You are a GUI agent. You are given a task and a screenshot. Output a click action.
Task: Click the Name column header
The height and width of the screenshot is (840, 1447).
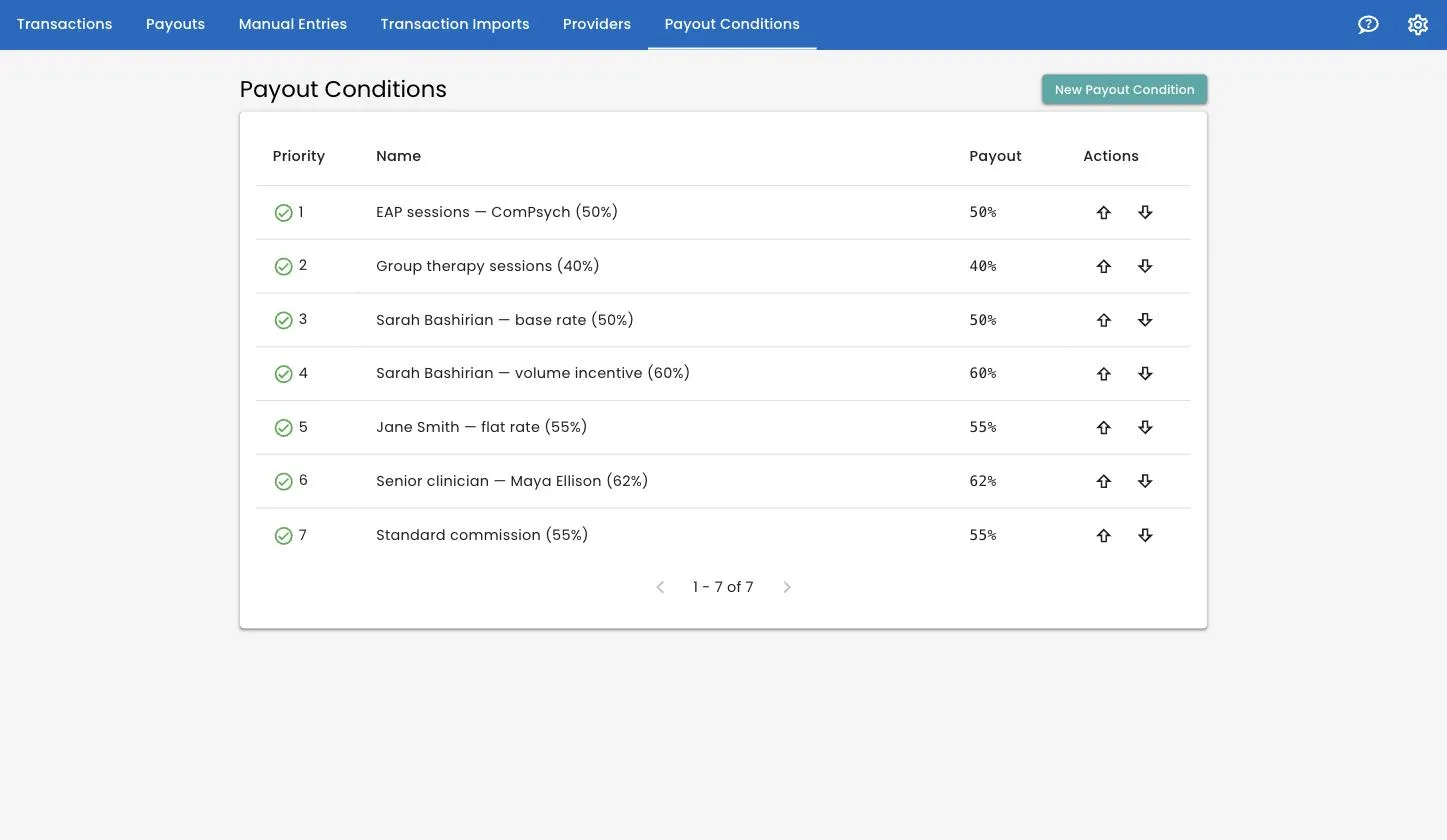point(398,156)
